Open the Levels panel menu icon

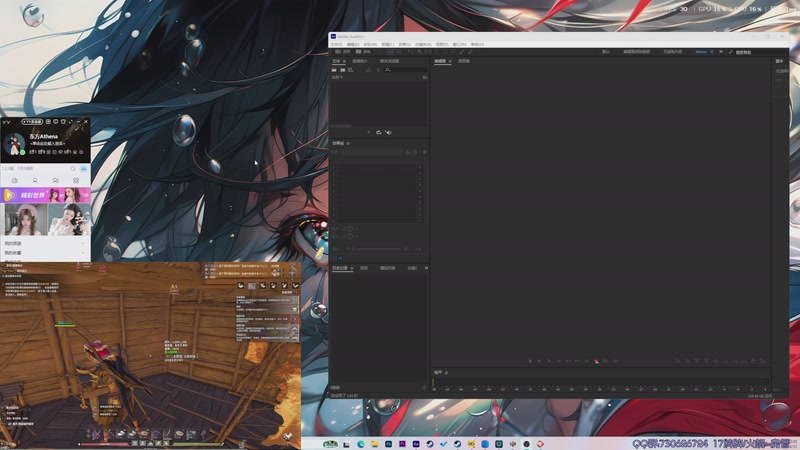[445, 372]
